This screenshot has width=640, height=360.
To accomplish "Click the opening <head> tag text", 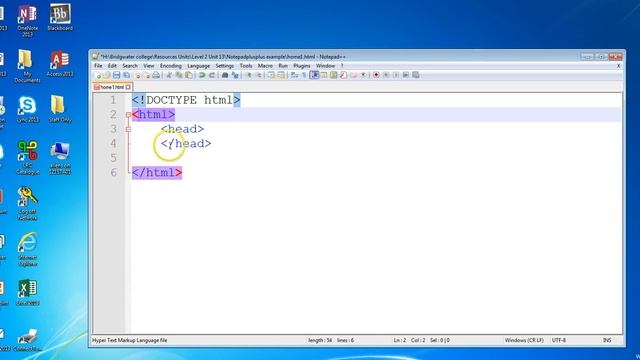I will 182,129.
